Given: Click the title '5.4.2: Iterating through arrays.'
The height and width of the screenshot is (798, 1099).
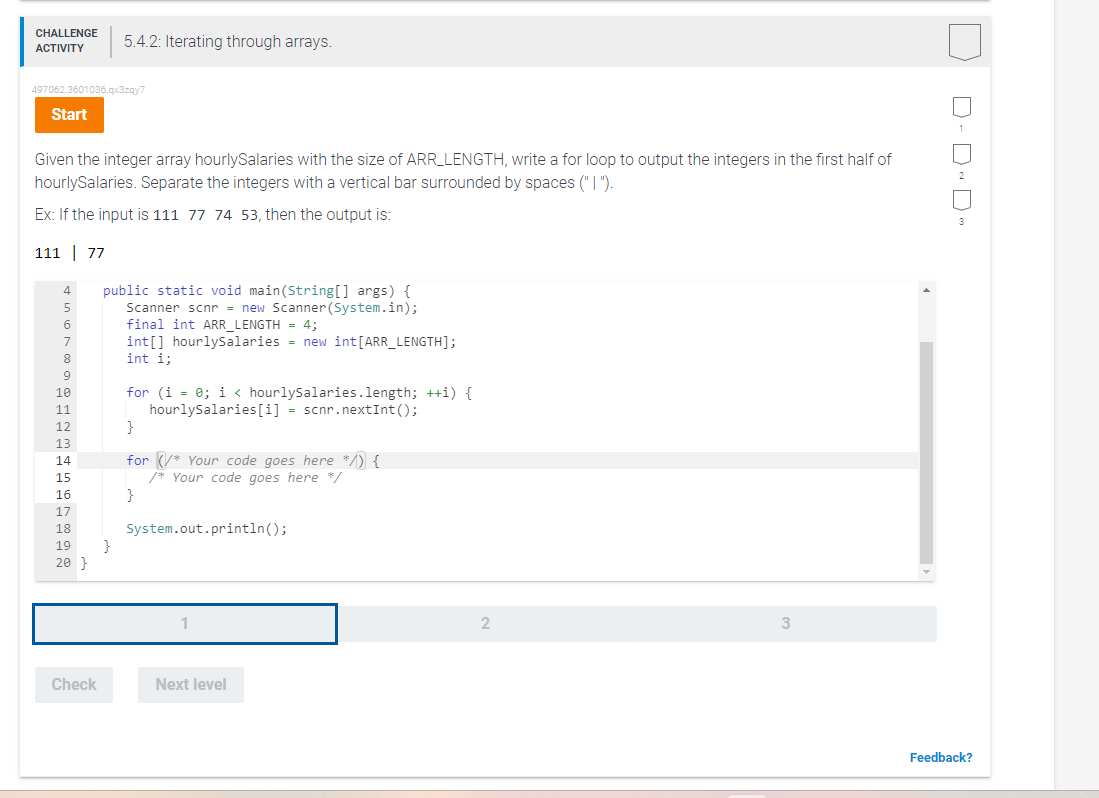Looking at the screenshot, I should (228, 41).
